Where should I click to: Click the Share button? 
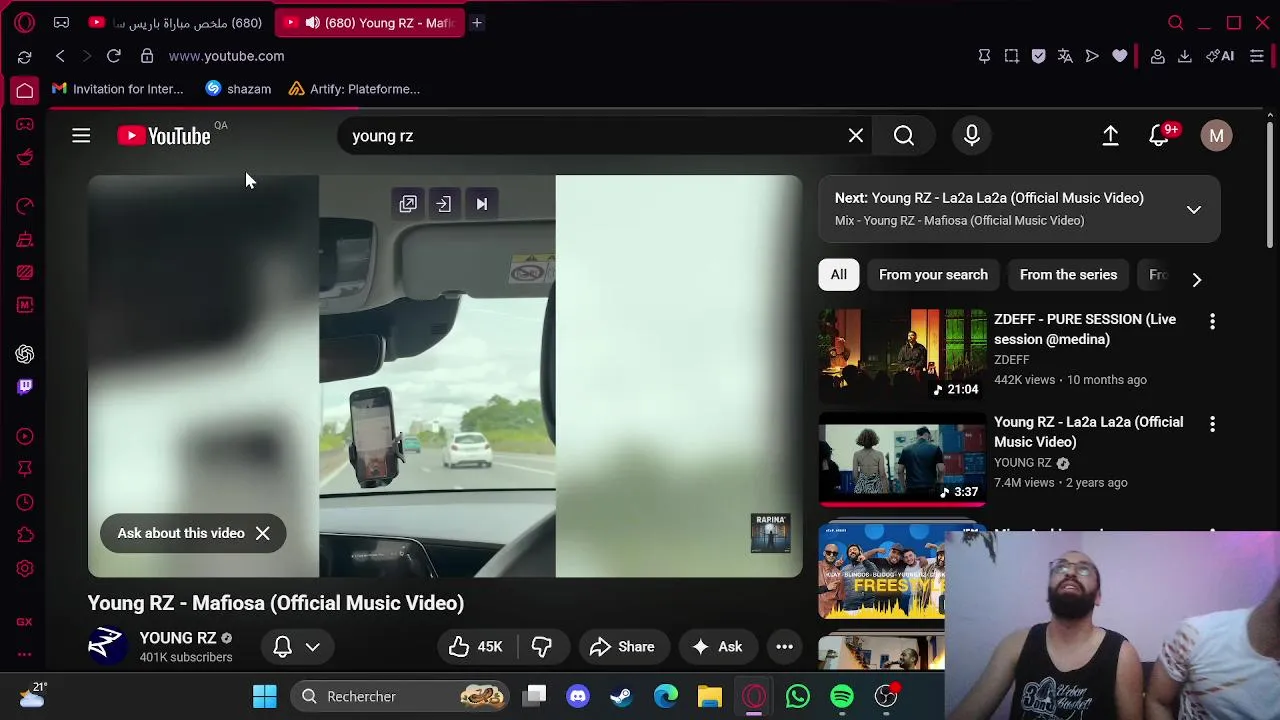pyautogui.click(x=623, y=647)
